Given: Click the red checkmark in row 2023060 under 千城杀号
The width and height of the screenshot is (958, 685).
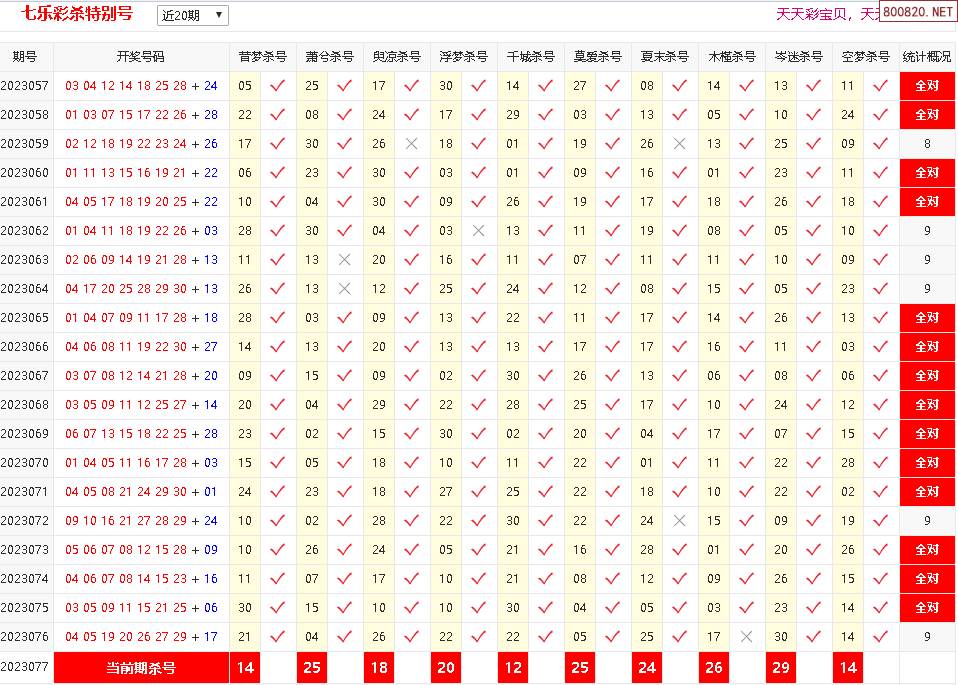Looking at the screenshot, I should [x=546, y=172].
